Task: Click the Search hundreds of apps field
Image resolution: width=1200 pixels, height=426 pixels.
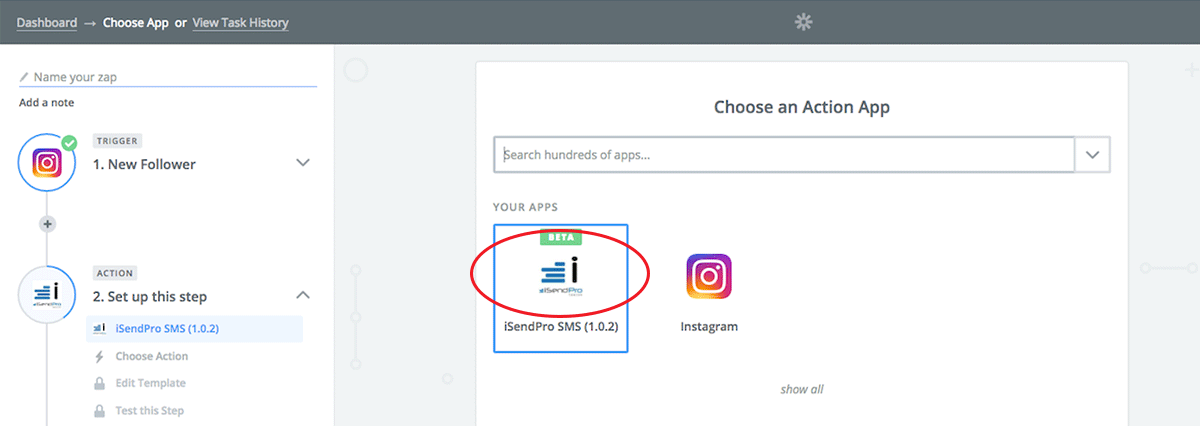Action: coord(784,155)
